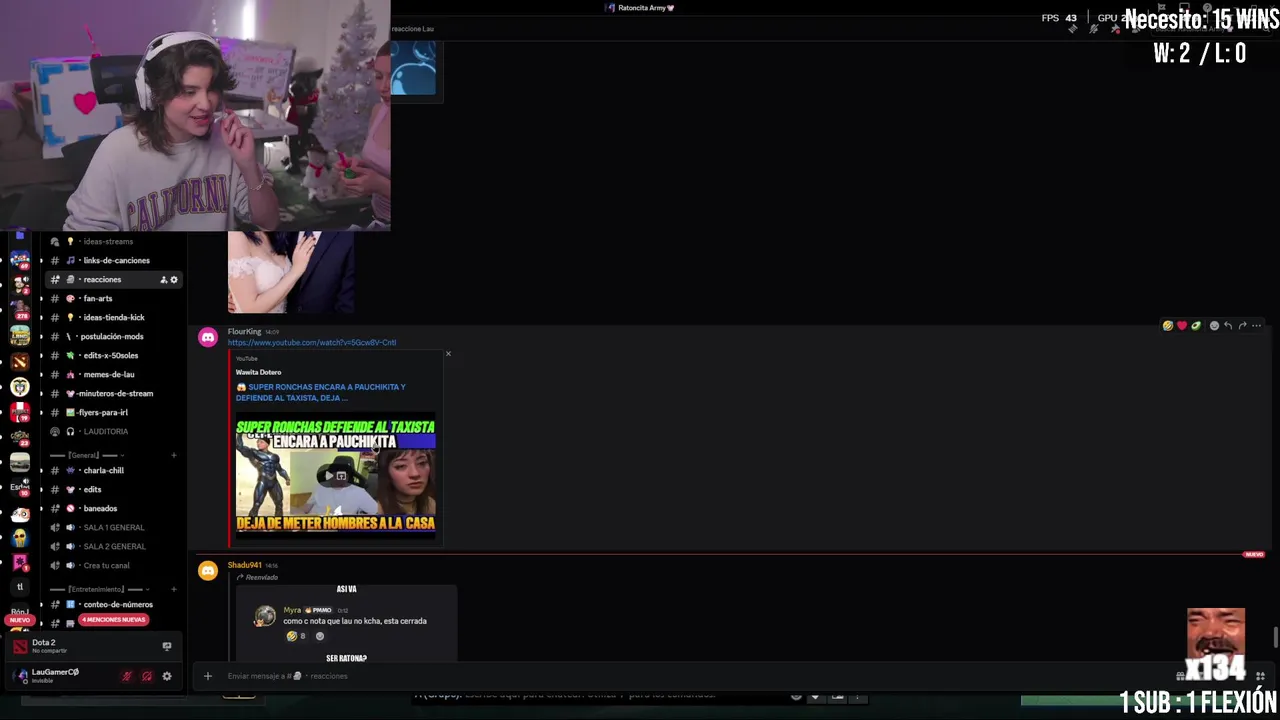The height and width of the screenshot is (720, 1280).
Task: Open apps launcher icon in message box
Action: point(1260,676)
